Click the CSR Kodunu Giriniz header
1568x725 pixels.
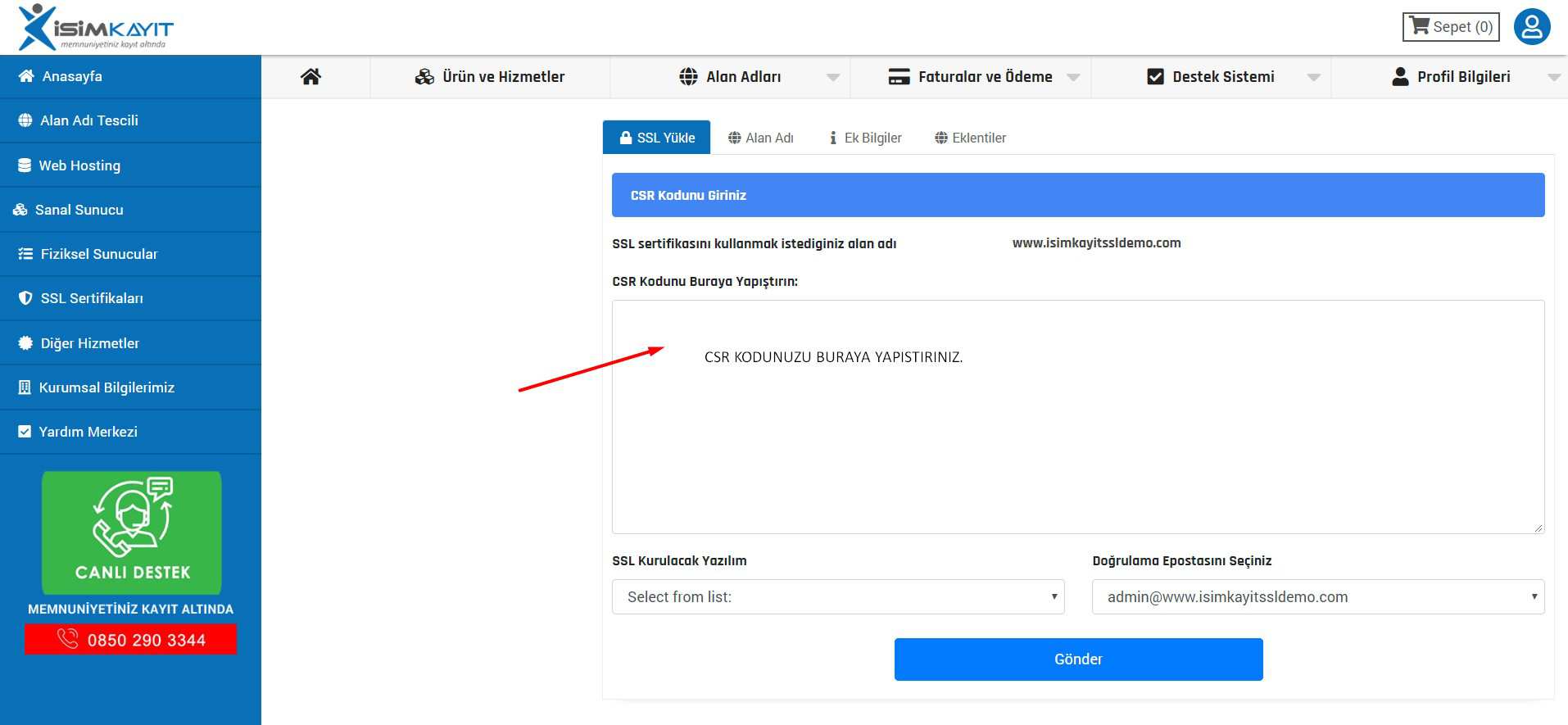point(1078,195)
